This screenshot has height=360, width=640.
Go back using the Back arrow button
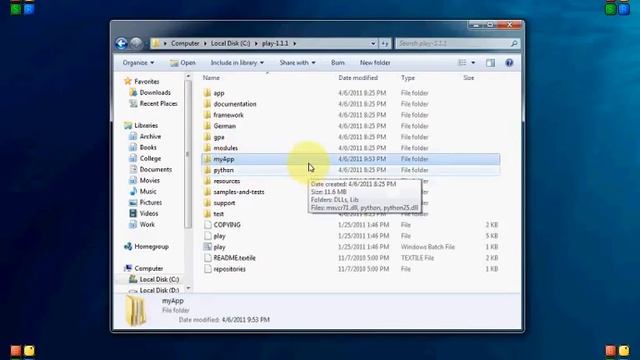coord(121,43)
